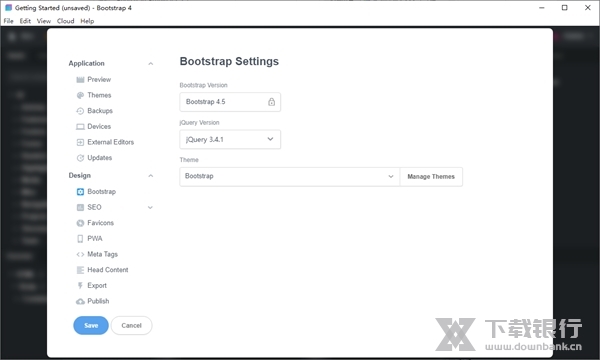
Task: Maximize the application window
Action: coord(564,8)
